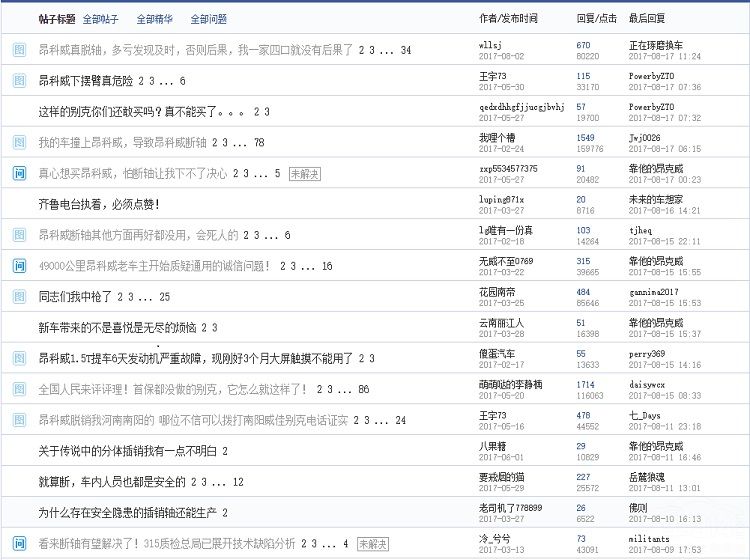Click the question icon beside 真心想买昂科威 post
The height and width of the screenshot is (560, 750).
point(19,174)
